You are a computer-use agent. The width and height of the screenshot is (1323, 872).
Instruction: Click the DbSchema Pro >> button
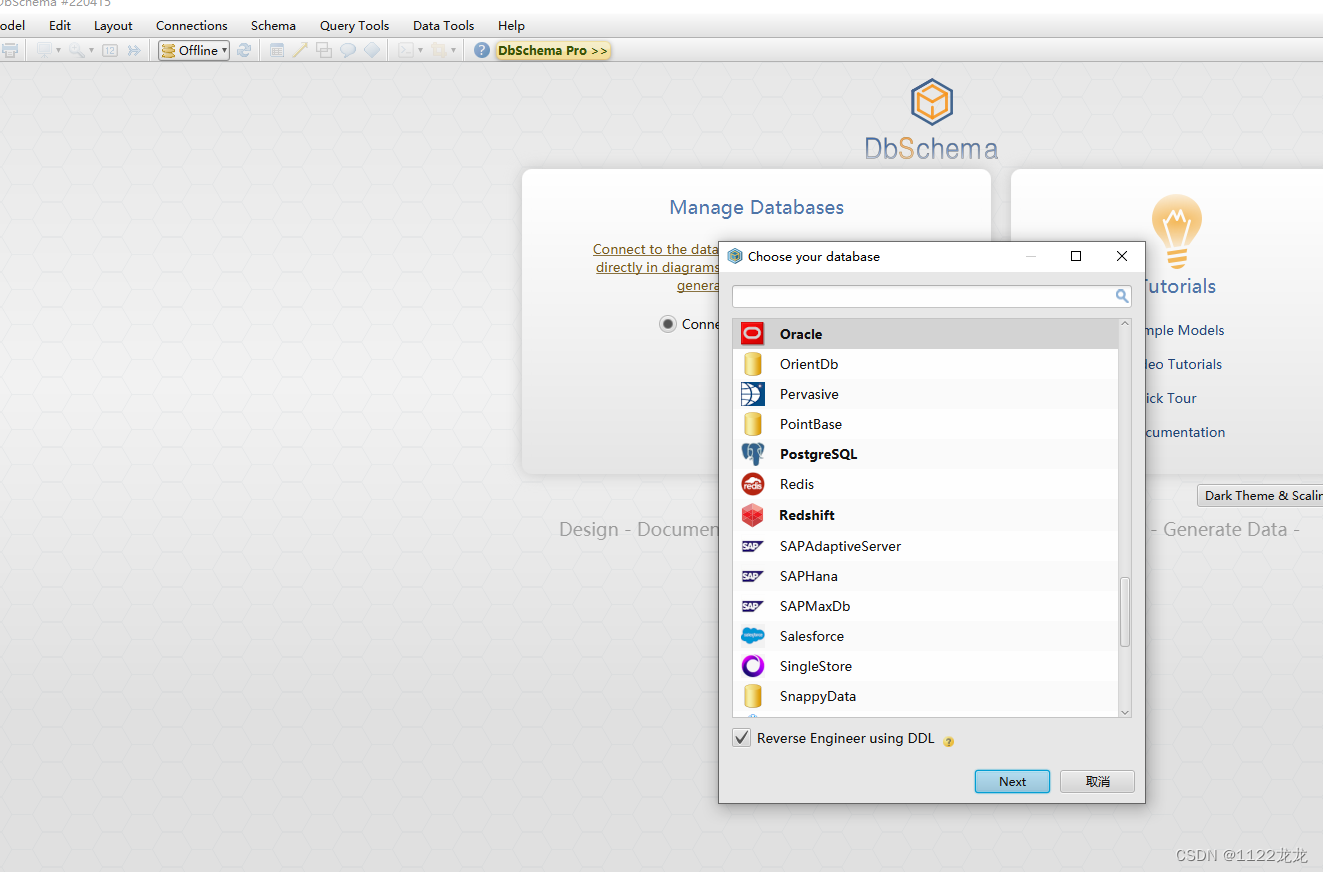(553, 50)
